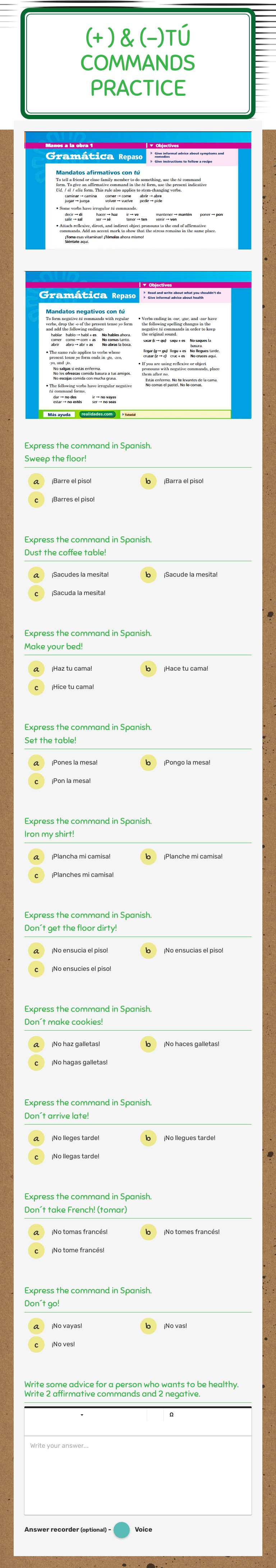Select answer b '¡Sacude la mesita!'

coord(148,574)
